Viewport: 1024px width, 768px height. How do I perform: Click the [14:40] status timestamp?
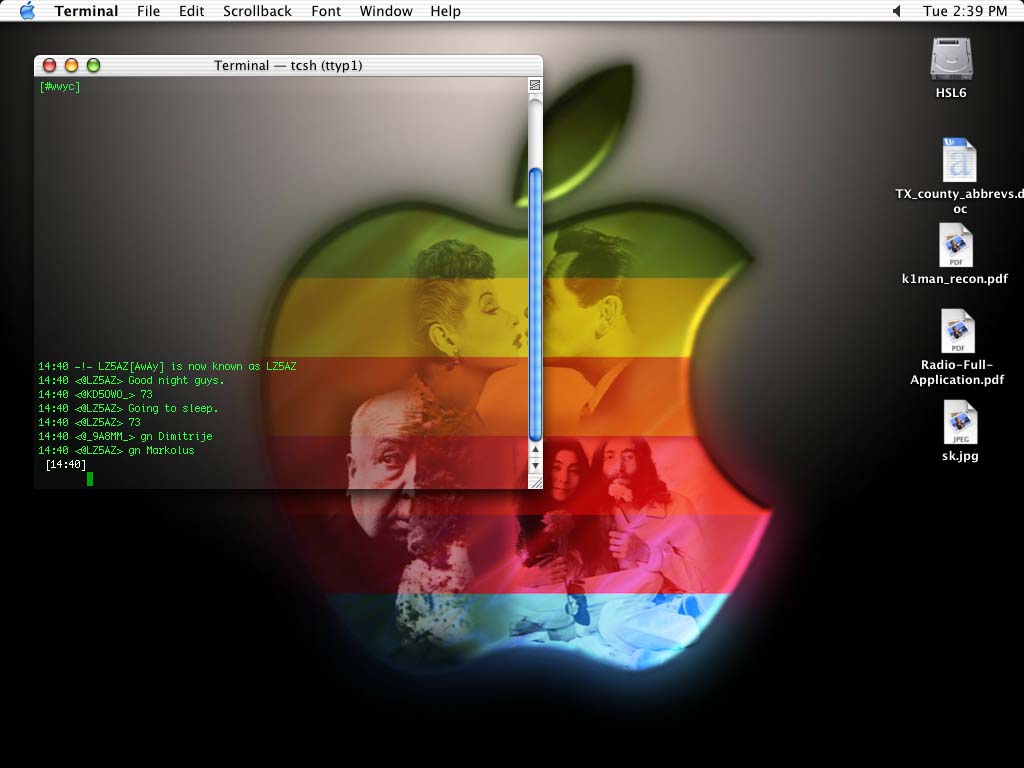coord(65,464)
